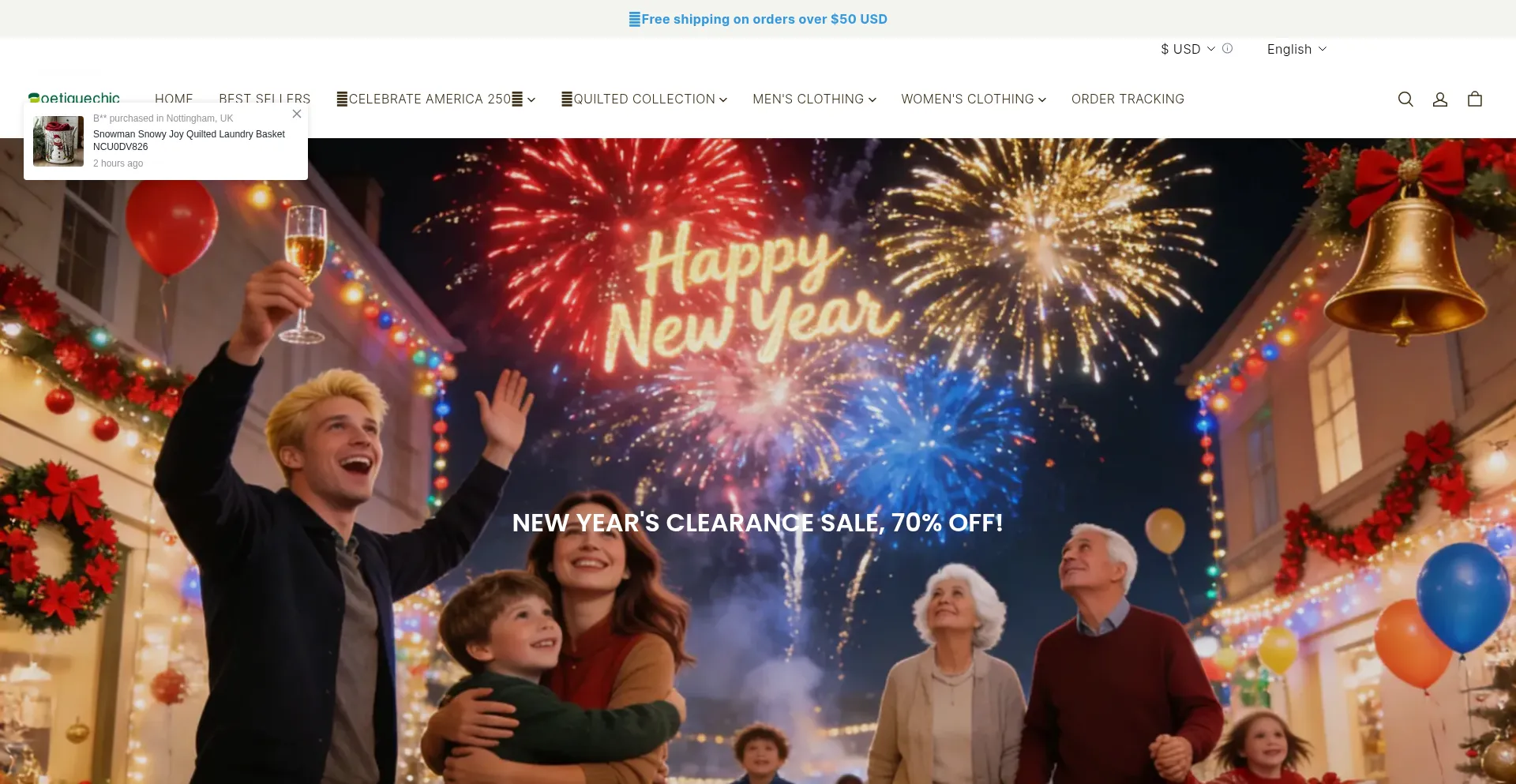Open the Celebrate America 250 menu
Viewport: 1516px width, 784px height.
(436, 99)
